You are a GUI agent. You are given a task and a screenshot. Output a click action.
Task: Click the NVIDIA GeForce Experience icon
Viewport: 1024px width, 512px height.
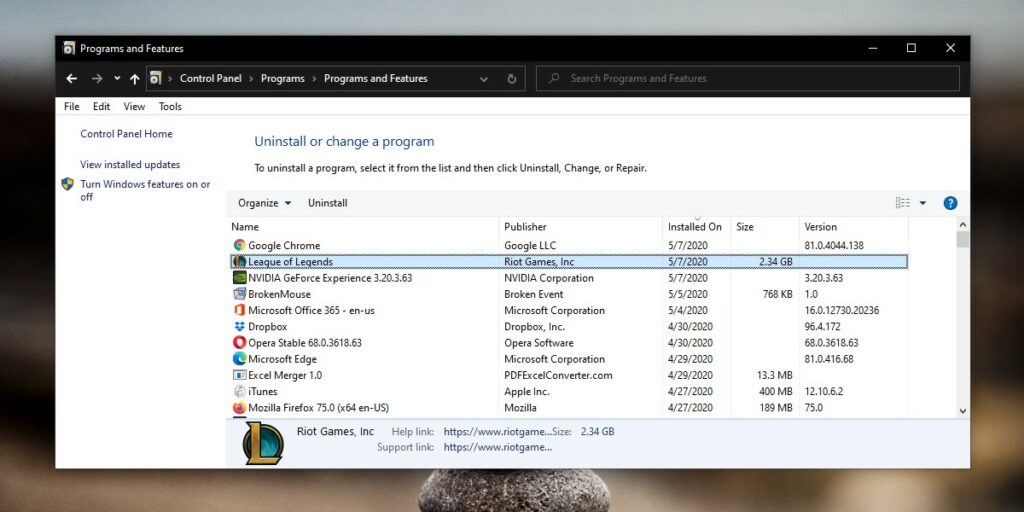coord(240,278)
